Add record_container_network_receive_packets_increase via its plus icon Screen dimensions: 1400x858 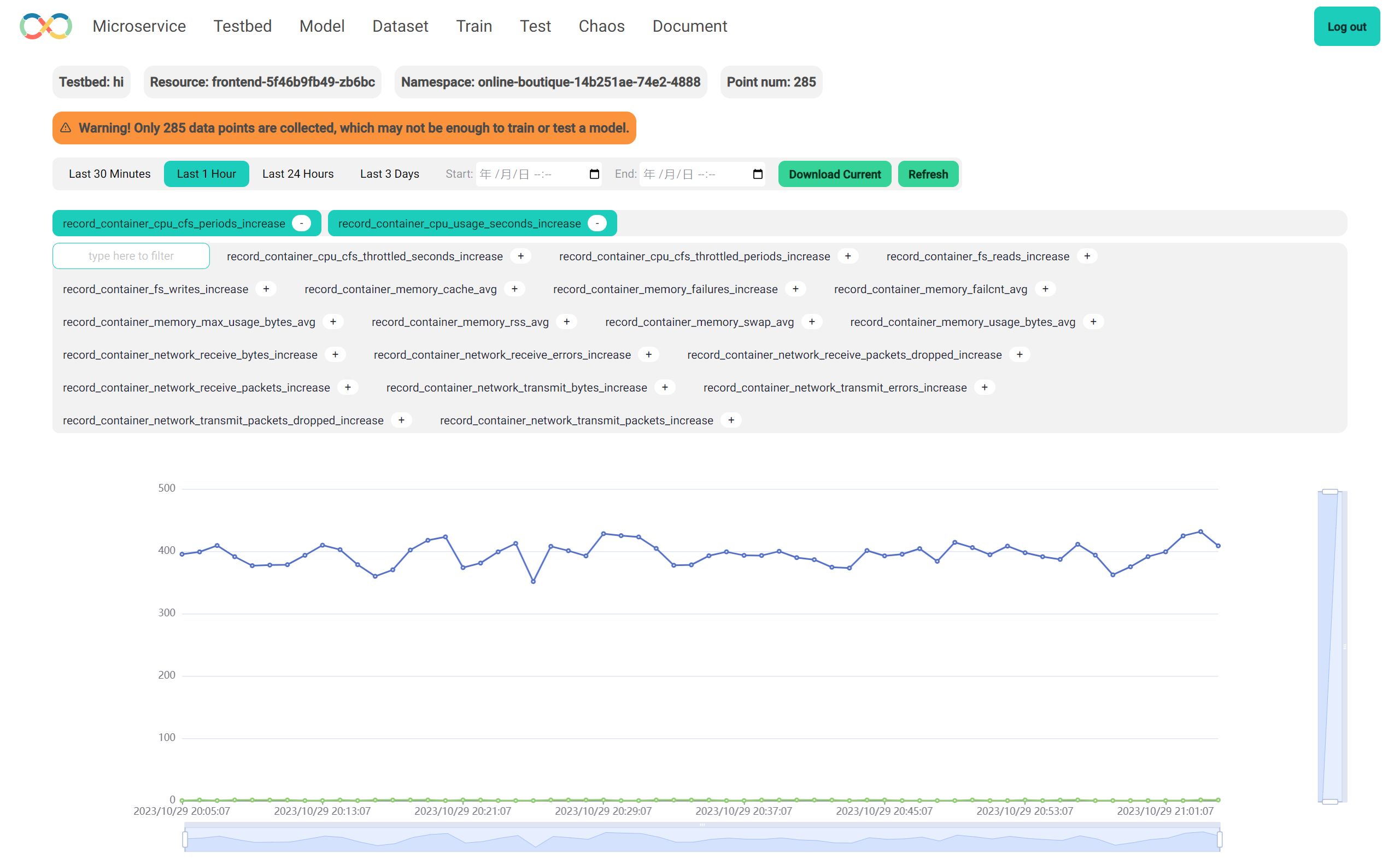(348, 388)
